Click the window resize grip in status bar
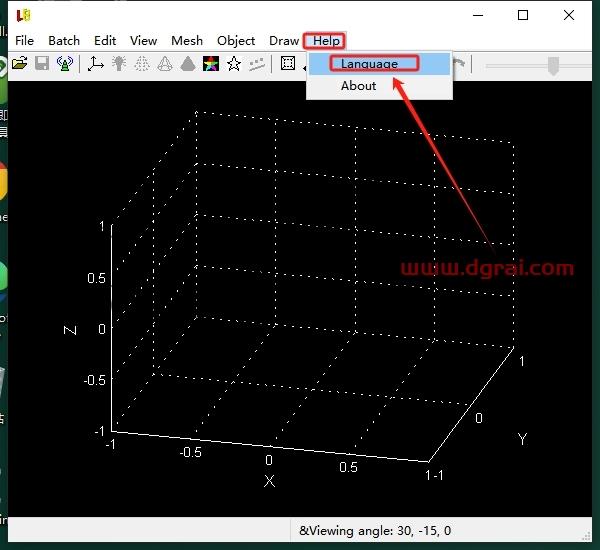 [x=586, y=535]
